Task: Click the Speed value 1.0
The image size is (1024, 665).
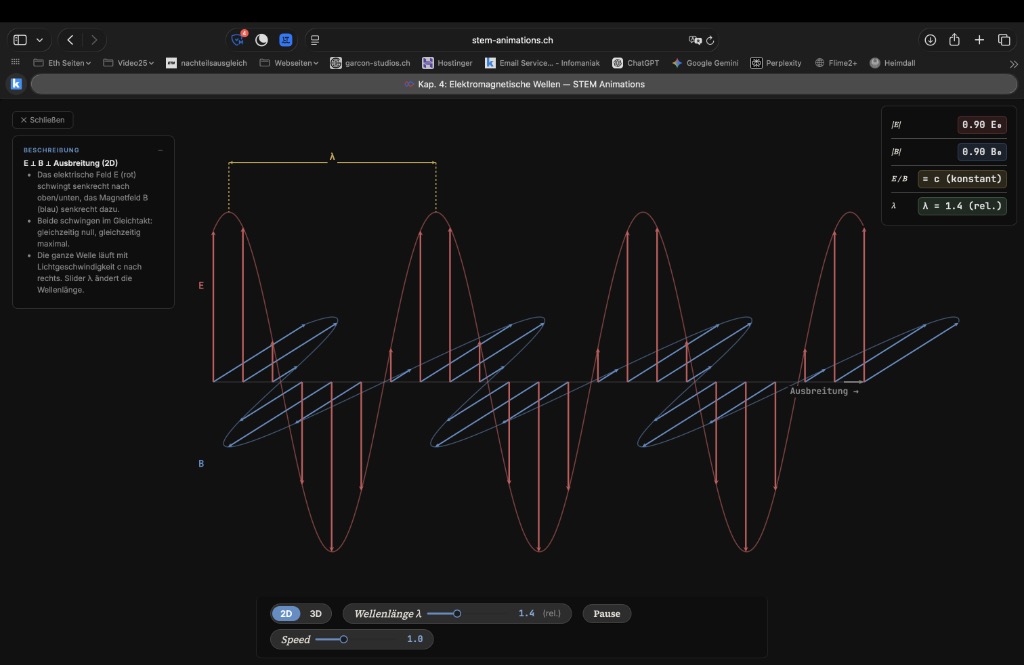Action: [x=415, y=639]
